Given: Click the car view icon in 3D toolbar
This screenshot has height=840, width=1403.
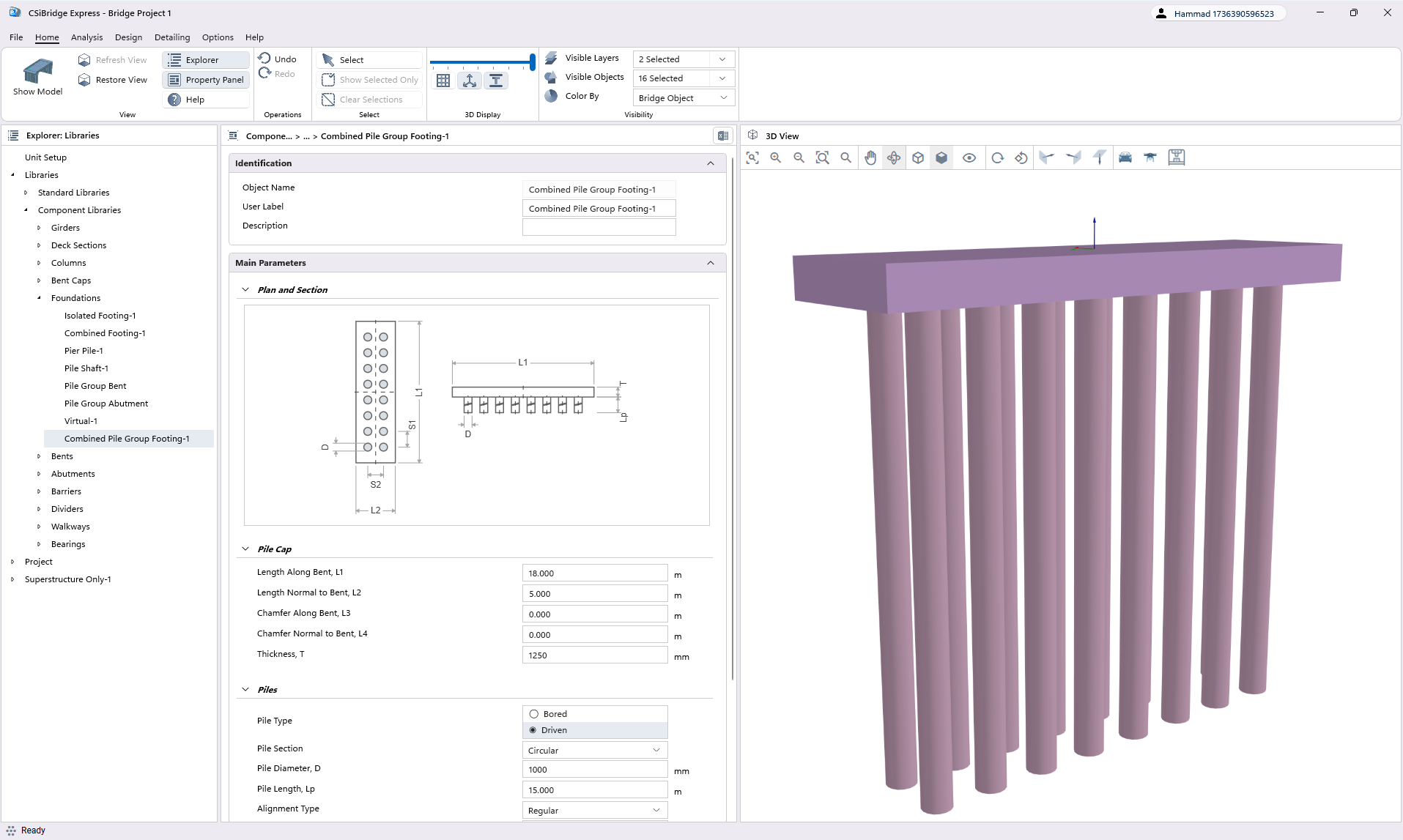Looking at the screenshot, I should coord(1125,157).
